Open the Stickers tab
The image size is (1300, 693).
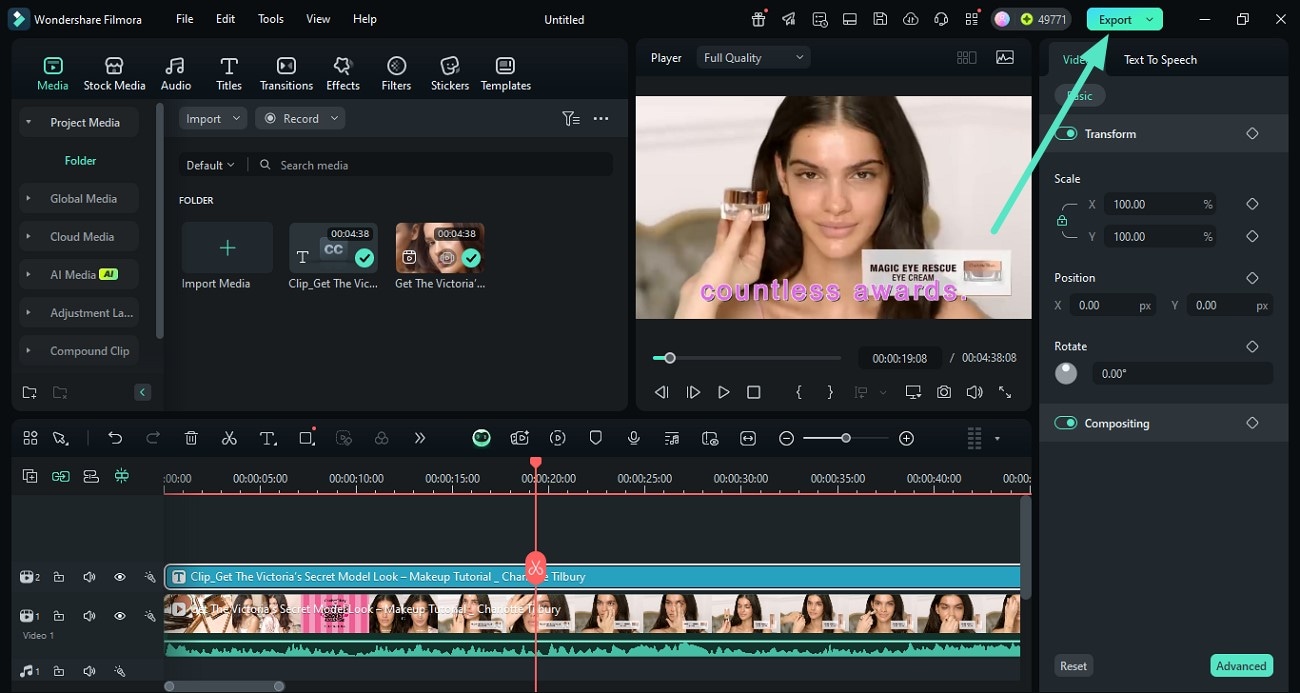point(450,74)
